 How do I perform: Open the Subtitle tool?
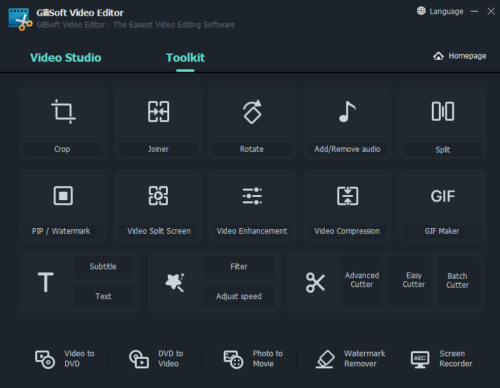103,267
